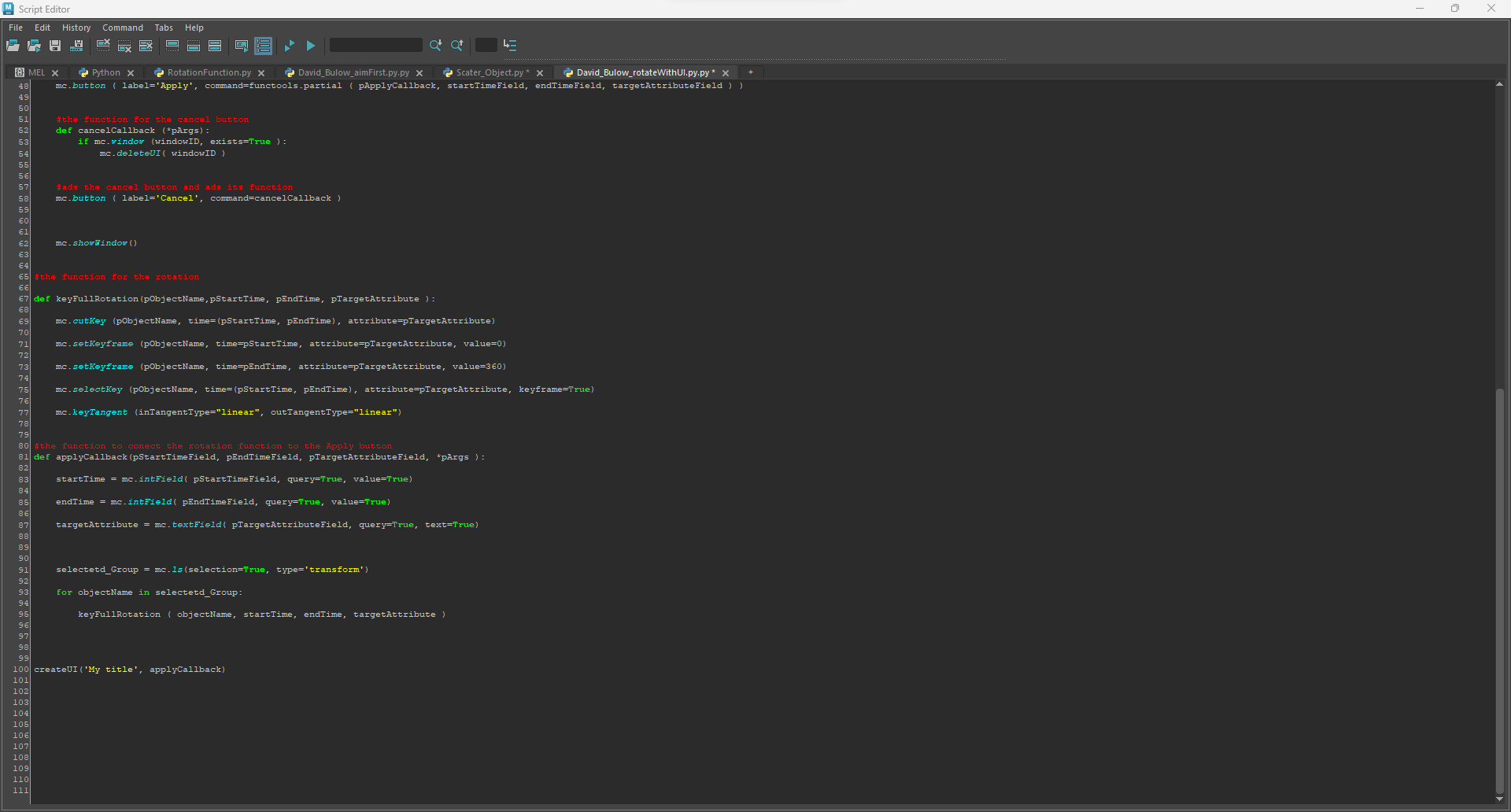Search forward using the magnifier icon
Image resolution: width=1511 pixels, height=812 pixels.
435,46
